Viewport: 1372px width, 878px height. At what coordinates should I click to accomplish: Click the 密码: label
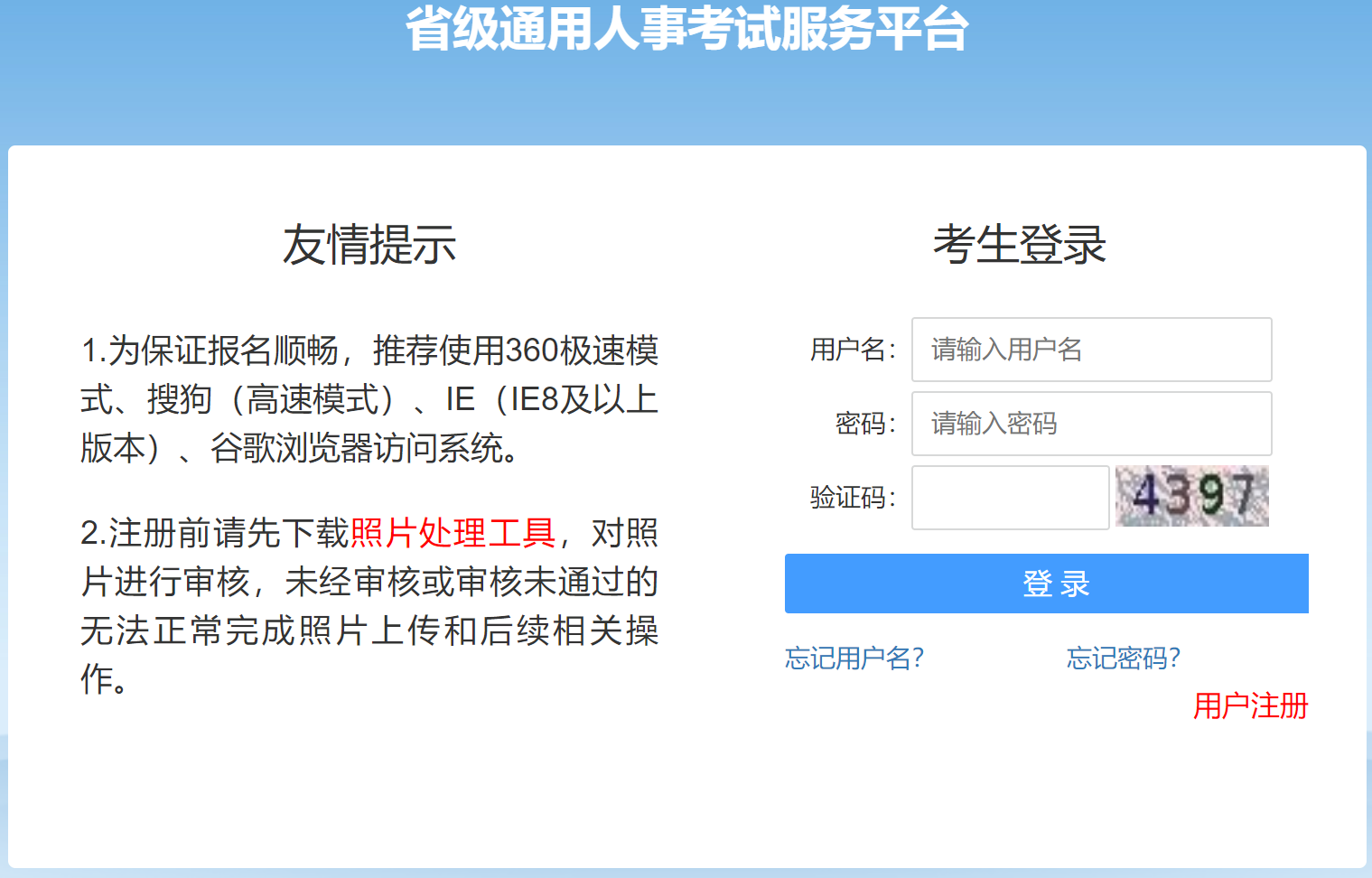(x=865, y=424)
